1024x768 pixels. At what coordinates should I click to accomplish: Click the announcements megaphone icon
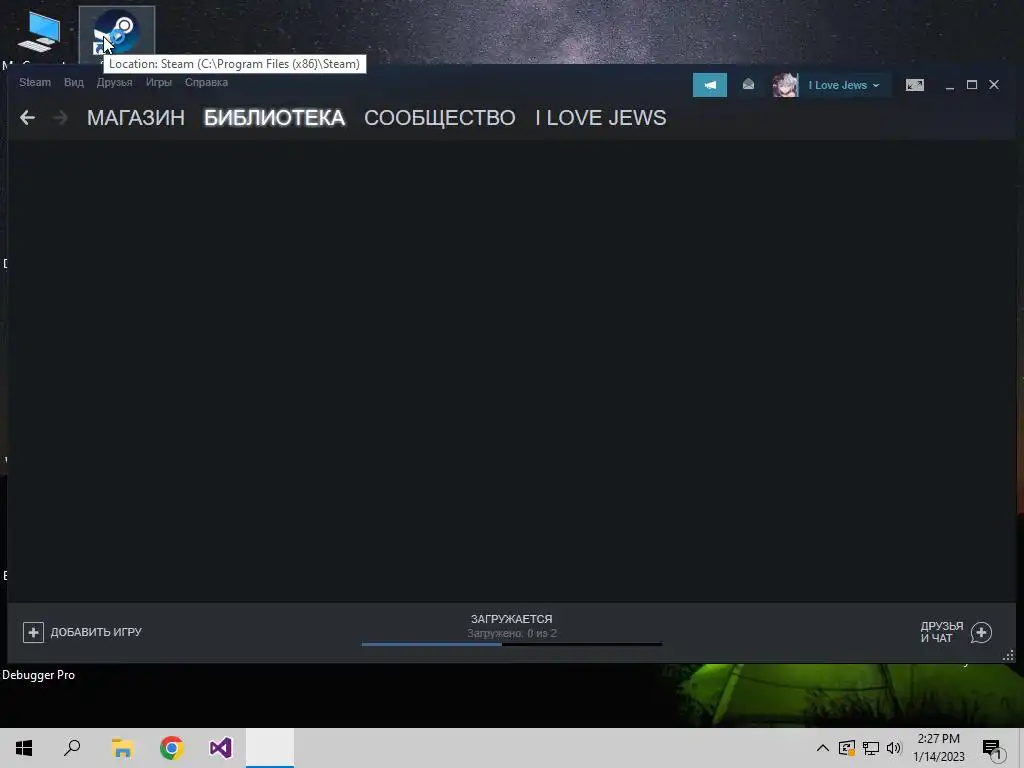point(710,85)
